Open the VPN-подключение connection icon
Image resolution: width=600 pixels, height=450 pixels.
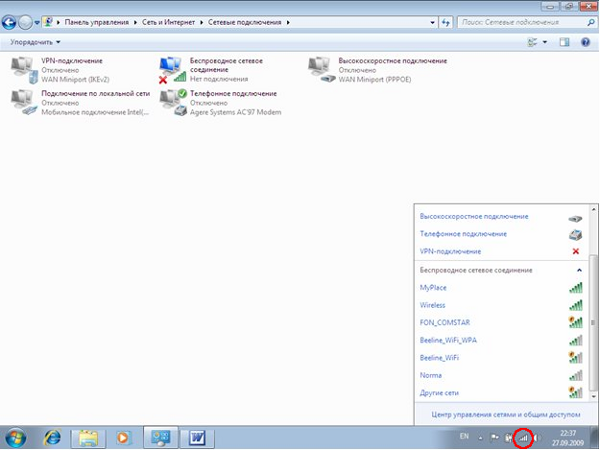click(22, 69)
